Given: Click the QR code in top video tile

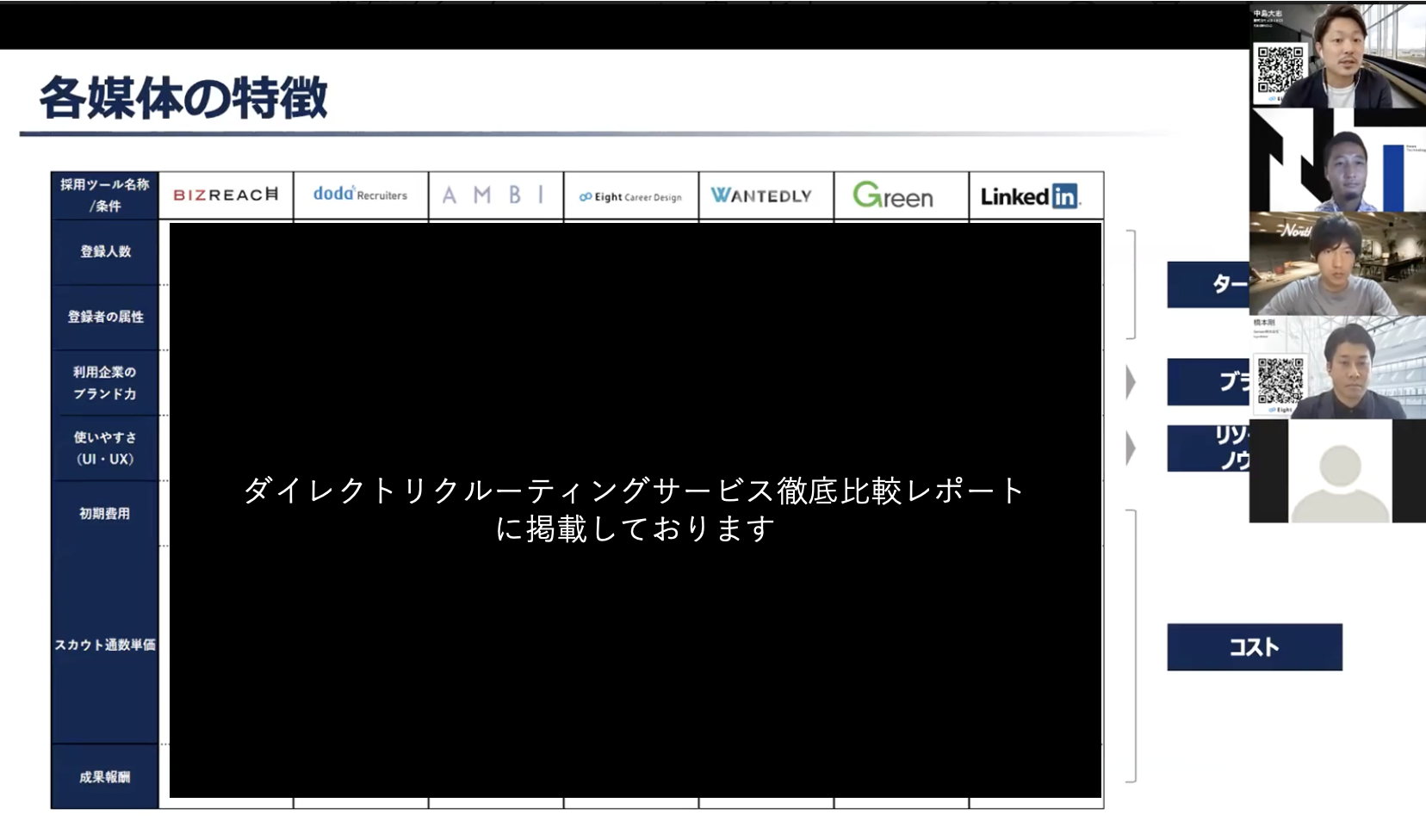Looking at the screenshot, I should tap(1280, 69).
